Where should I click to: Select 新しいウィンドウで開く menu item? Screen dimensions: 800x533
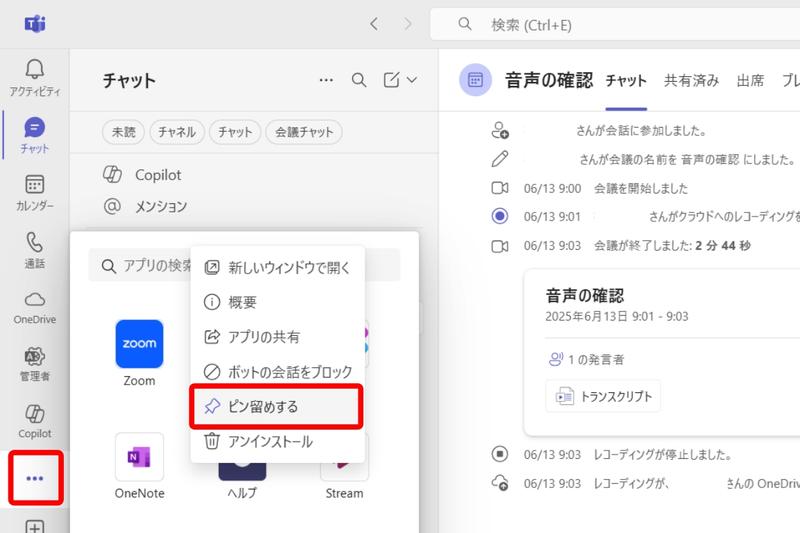278,268
